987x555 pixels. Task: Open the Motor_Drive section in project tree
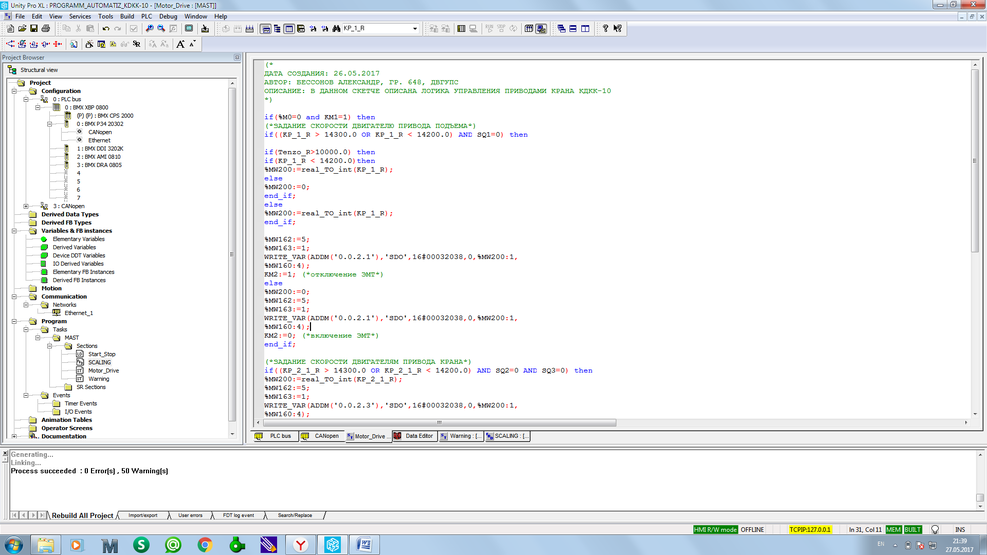[x=103, y=371]
